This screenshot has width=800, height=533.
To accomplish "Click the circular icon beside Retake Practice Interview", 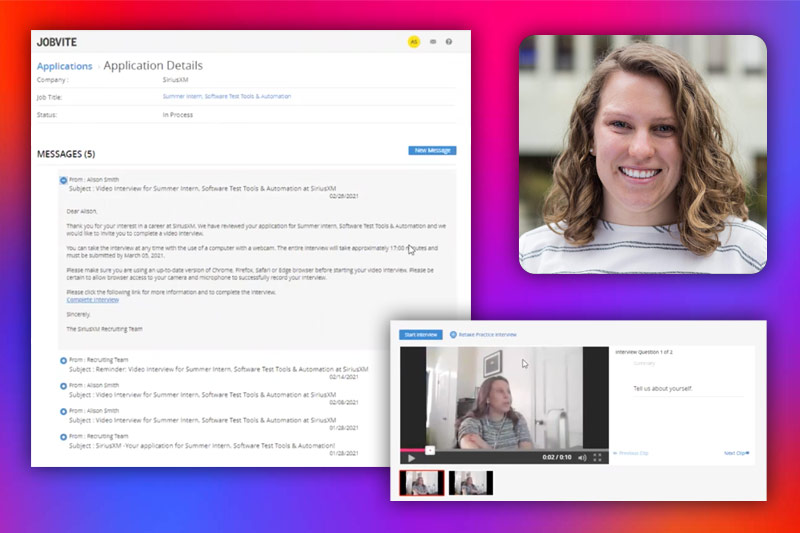I will click(x=453, y=335).
